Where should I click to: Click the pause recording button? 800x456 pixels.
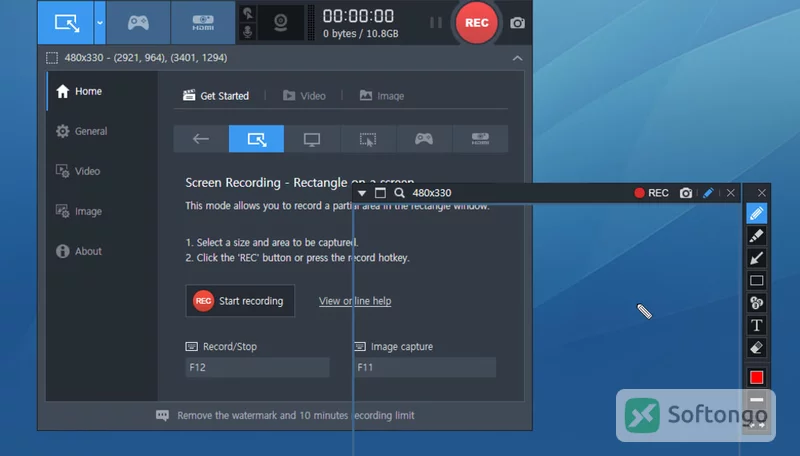pos(436,22)
